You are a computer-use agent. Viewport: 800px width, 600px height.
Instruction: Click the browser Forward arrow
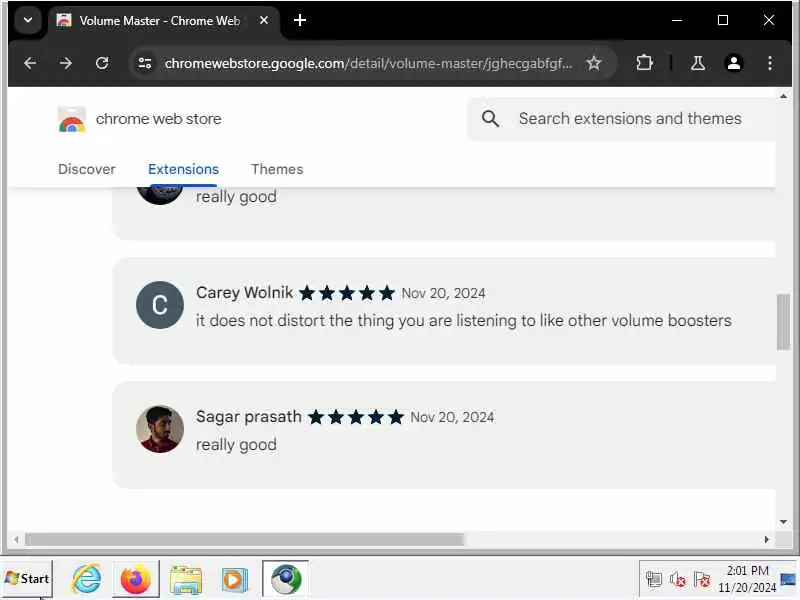pos(66,63)
